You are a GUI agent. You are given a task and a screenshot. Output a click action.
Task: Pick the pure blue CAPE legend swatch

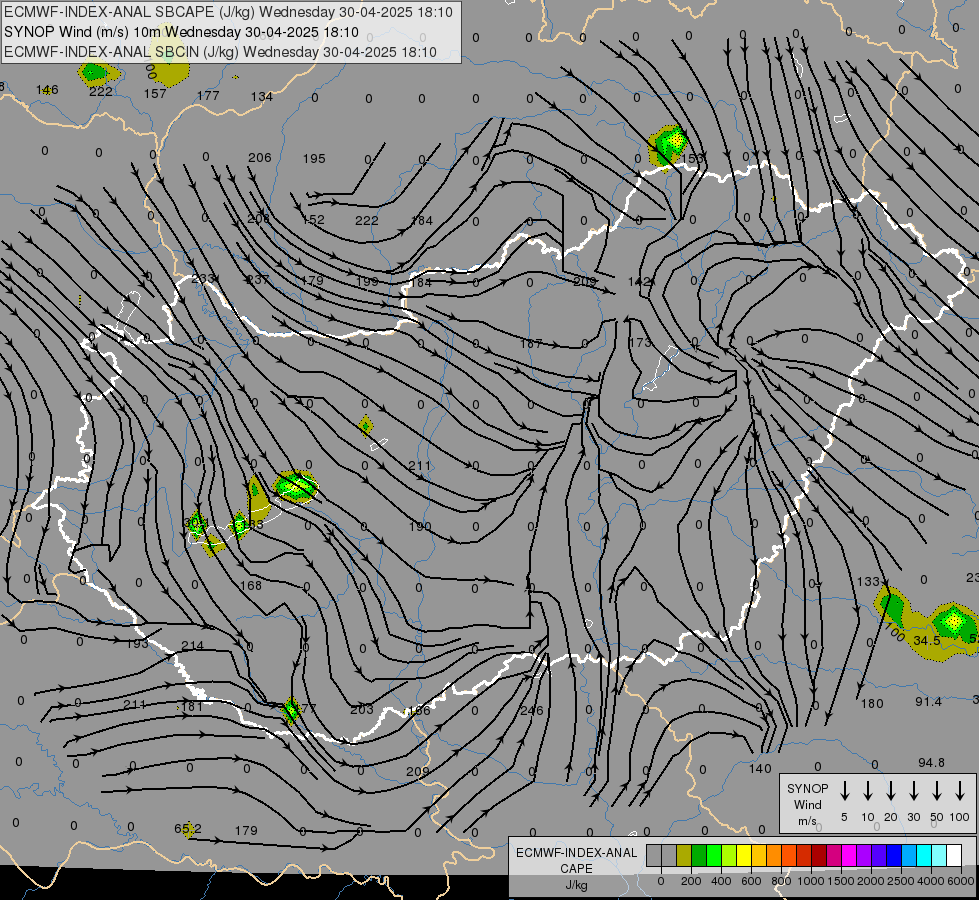click(893, 856)
